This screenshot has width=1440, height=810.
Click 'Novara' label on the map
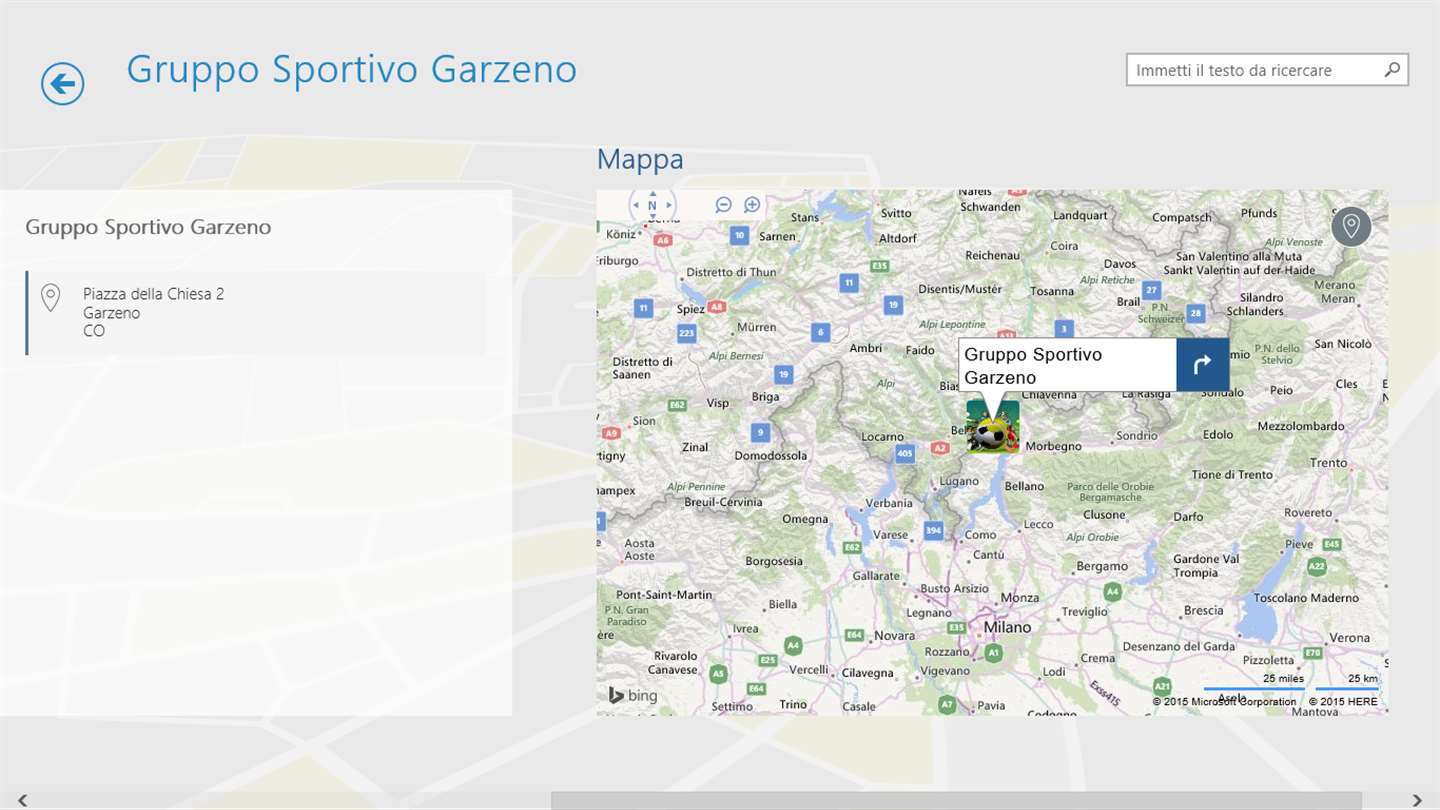pyautogui.click(x=894, y=636)
